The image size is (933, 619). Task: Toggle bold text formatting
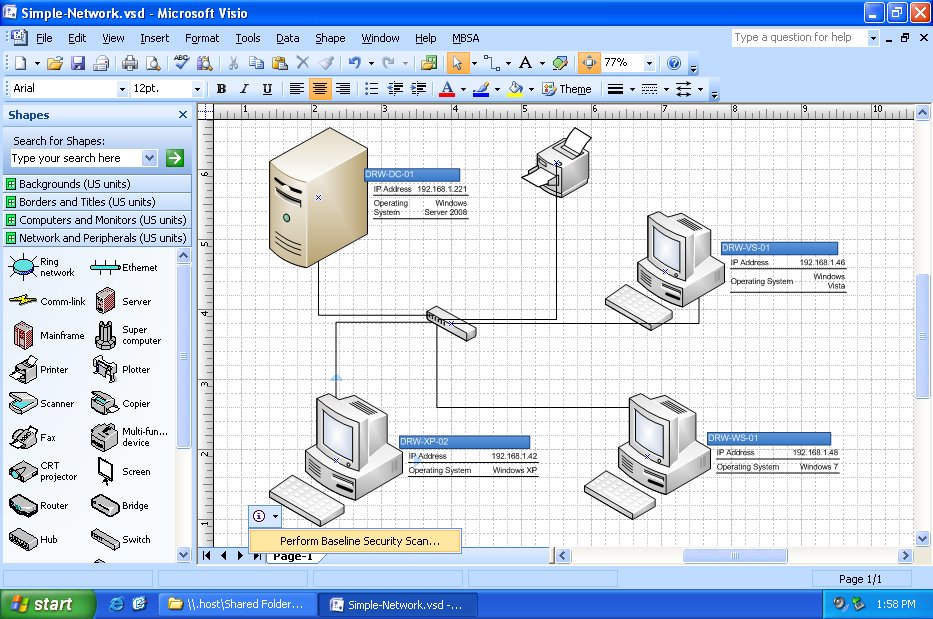coord(220,88)
